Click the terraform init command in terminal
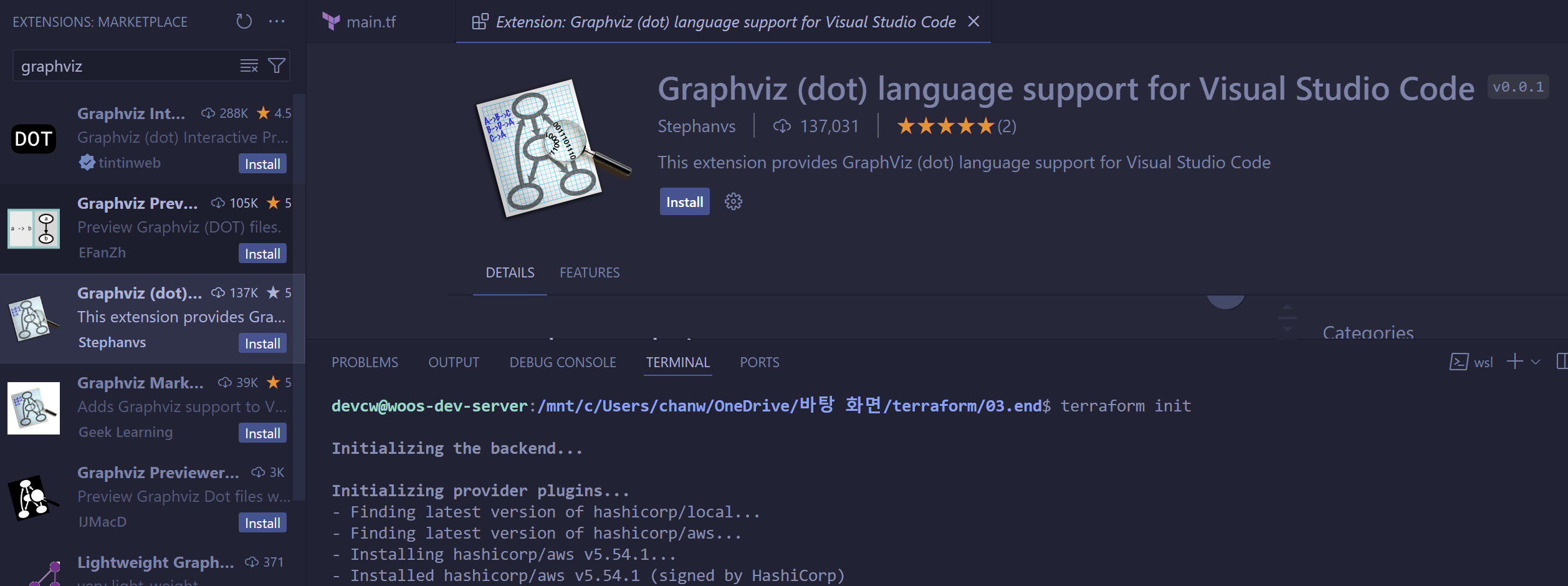 point(1126,406)
